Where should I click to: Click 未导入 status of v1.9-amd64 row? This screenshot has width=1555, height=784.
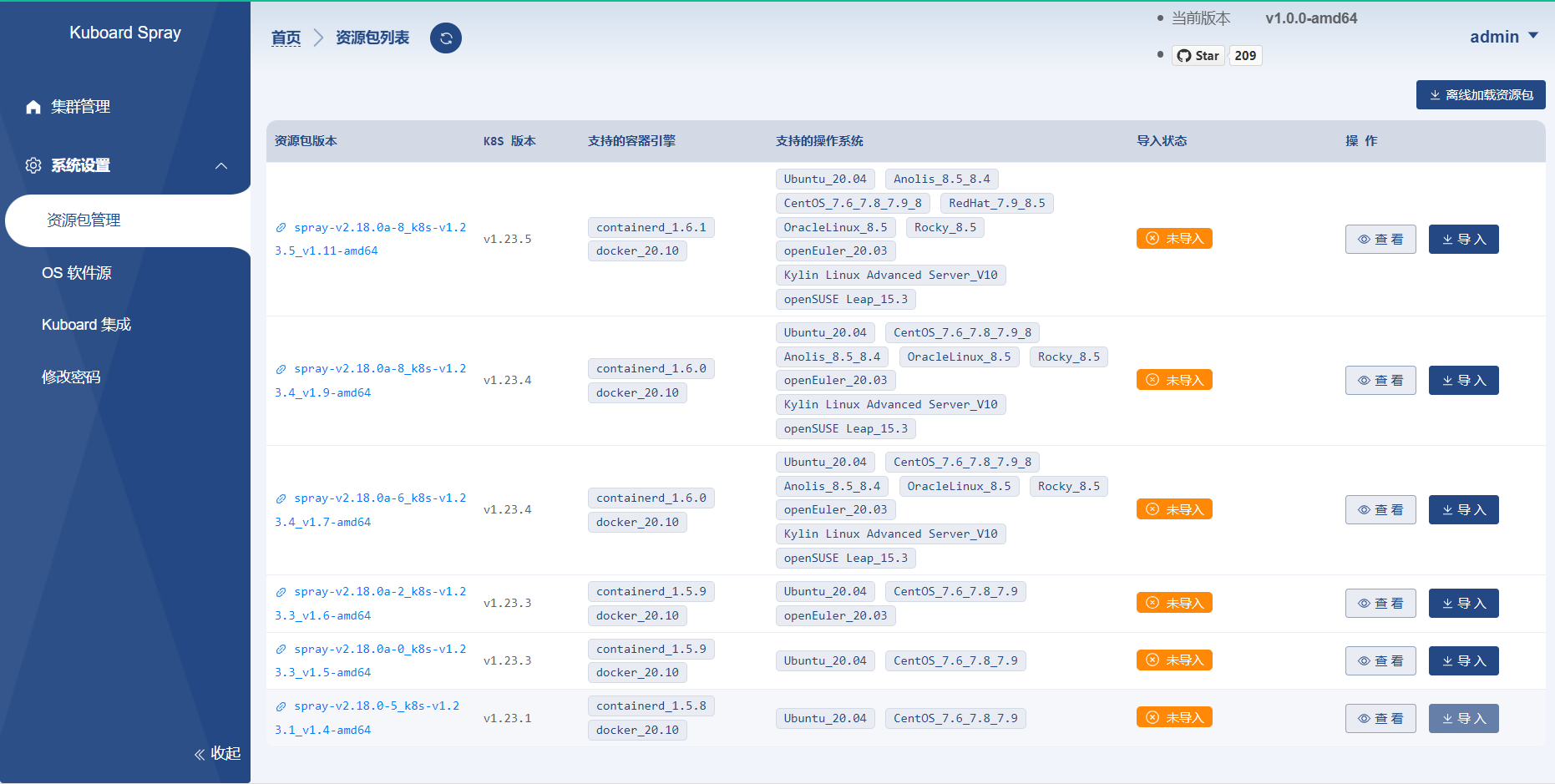pos(1174,380)
